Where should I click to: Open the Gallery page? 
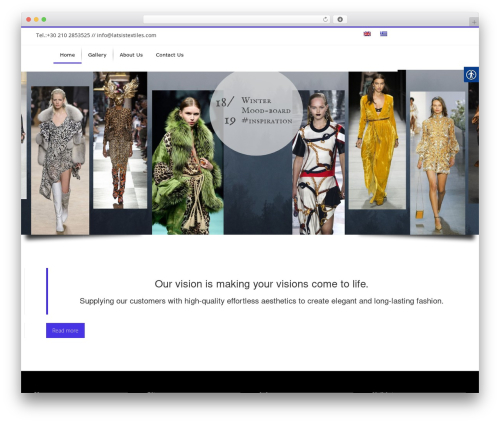[97, 55]
